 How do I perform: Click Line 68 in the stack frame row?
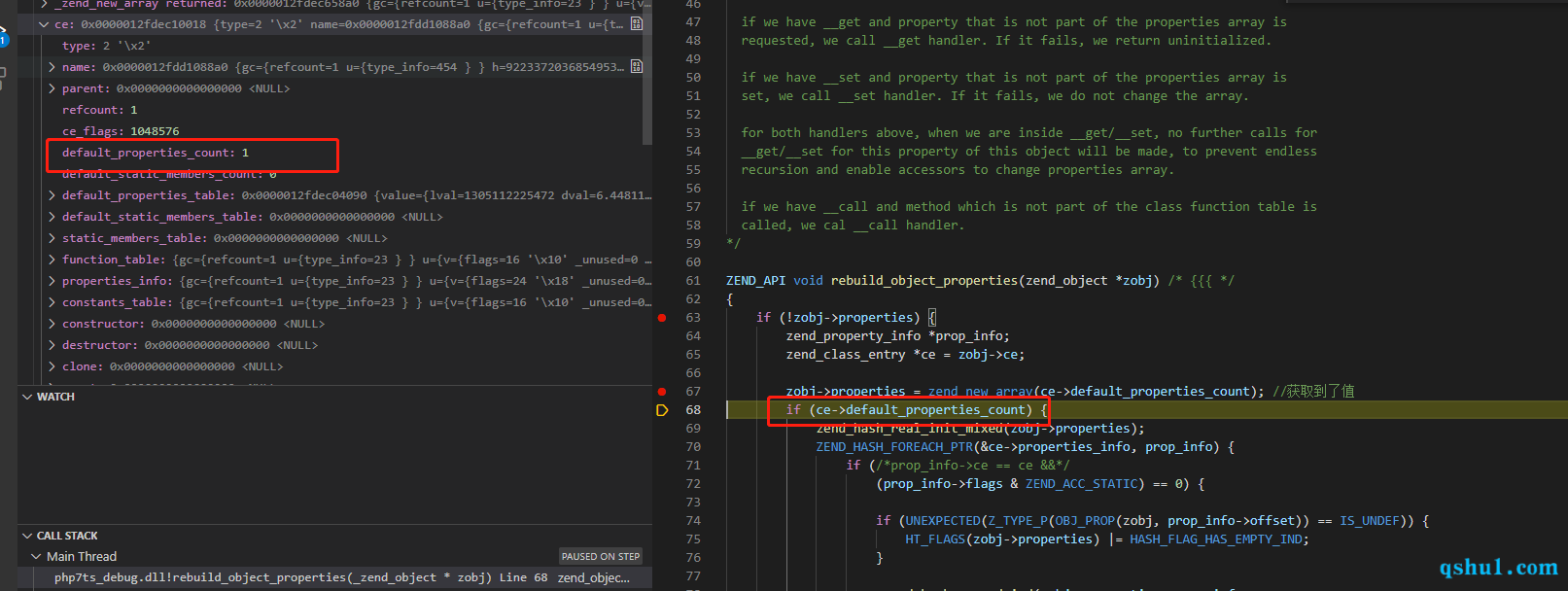click(x=523, y=577)
